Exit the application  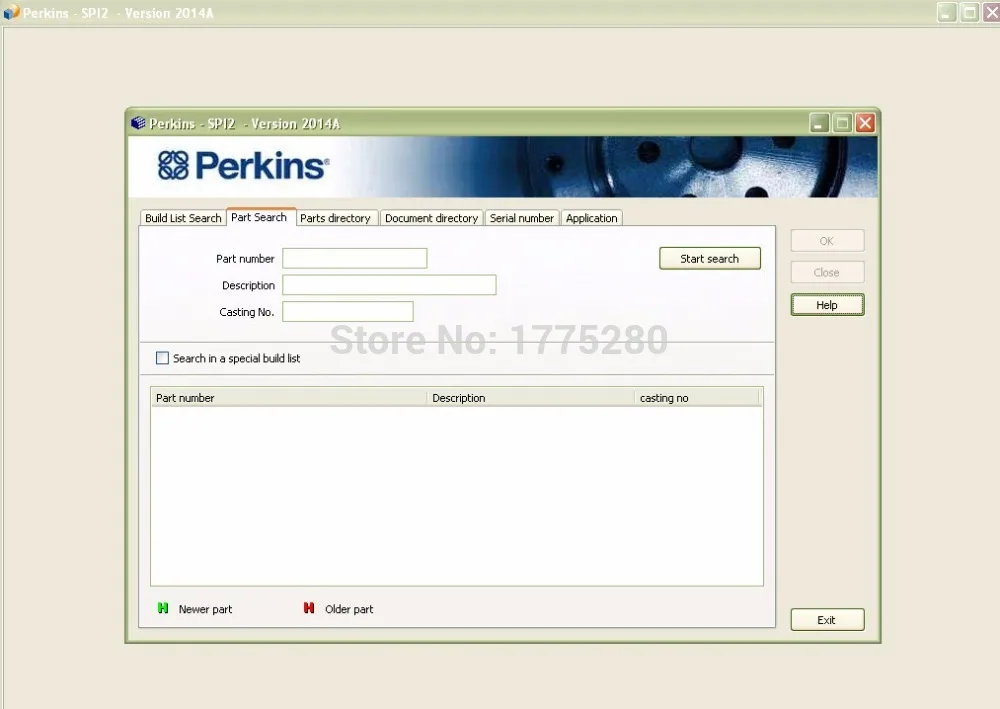click(827, 620)
